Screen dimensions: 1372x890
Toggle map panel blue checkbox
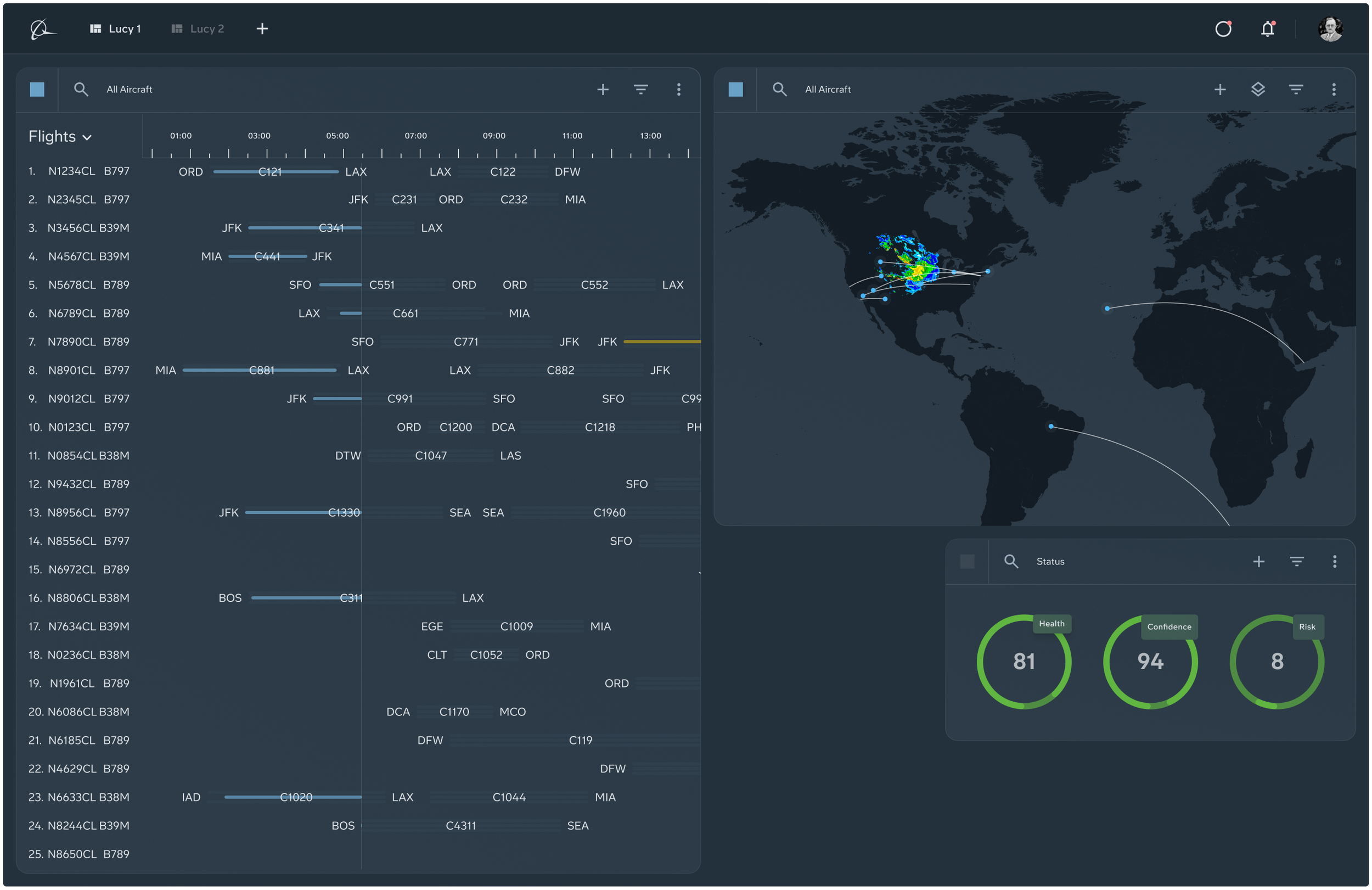point(735,89)
